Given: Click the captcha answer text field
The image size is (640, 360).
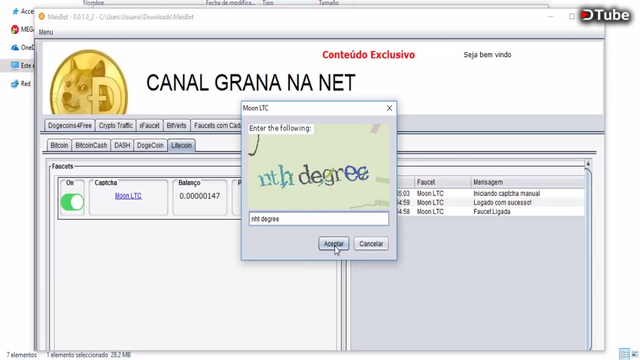Looking at the screenshot, I should (319, 219).
